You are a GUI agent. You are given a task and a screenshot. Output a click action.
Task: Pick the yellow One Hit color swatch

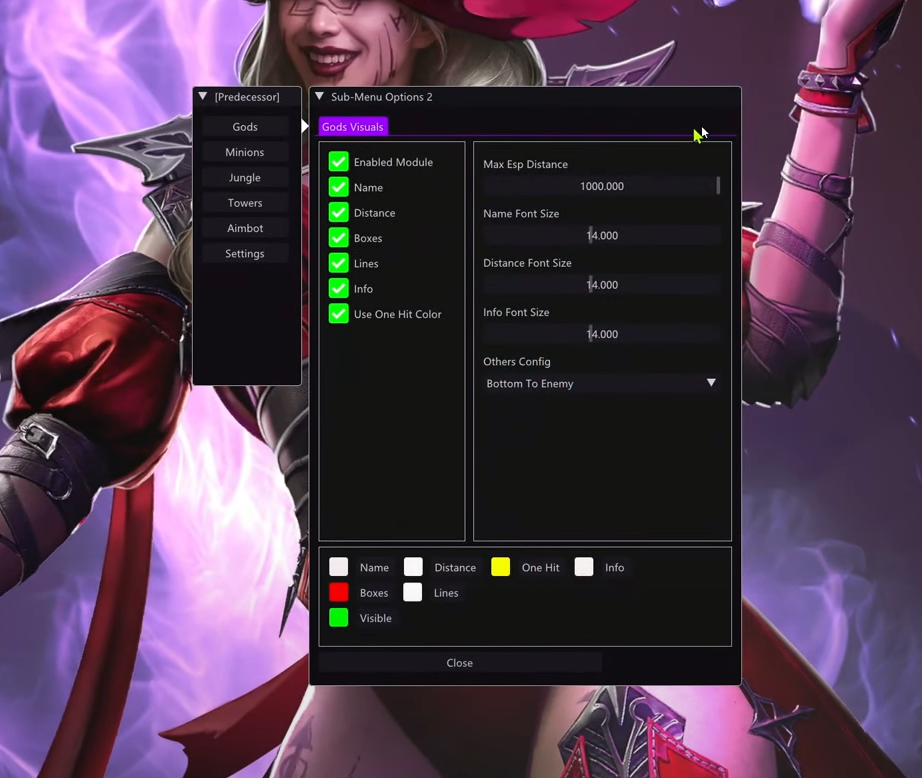coord(501,567)
